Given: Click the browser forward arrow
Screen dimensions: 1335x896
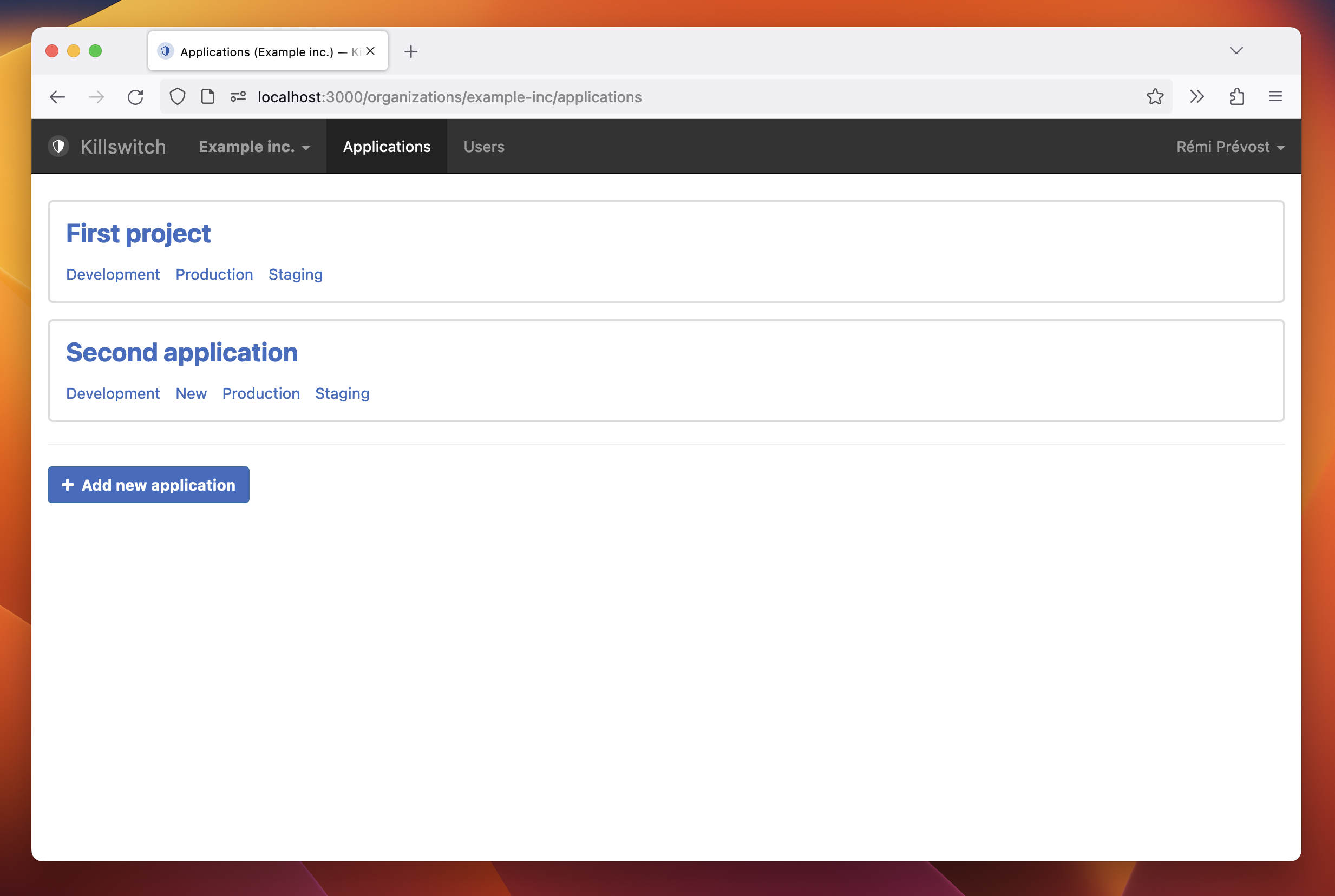Looking at the screenshot, I should click(x=96, y=97).
